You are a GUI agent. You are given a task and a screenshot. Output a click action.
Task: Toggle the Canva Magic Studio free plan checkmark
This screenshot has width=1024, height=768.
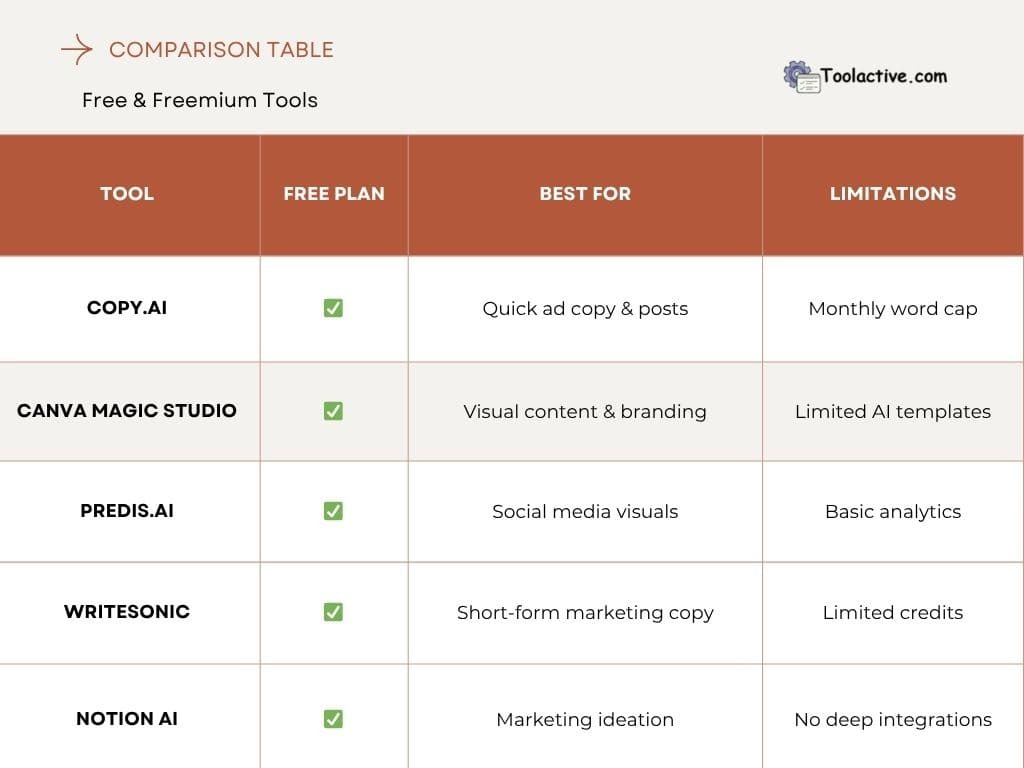(334, 410)
